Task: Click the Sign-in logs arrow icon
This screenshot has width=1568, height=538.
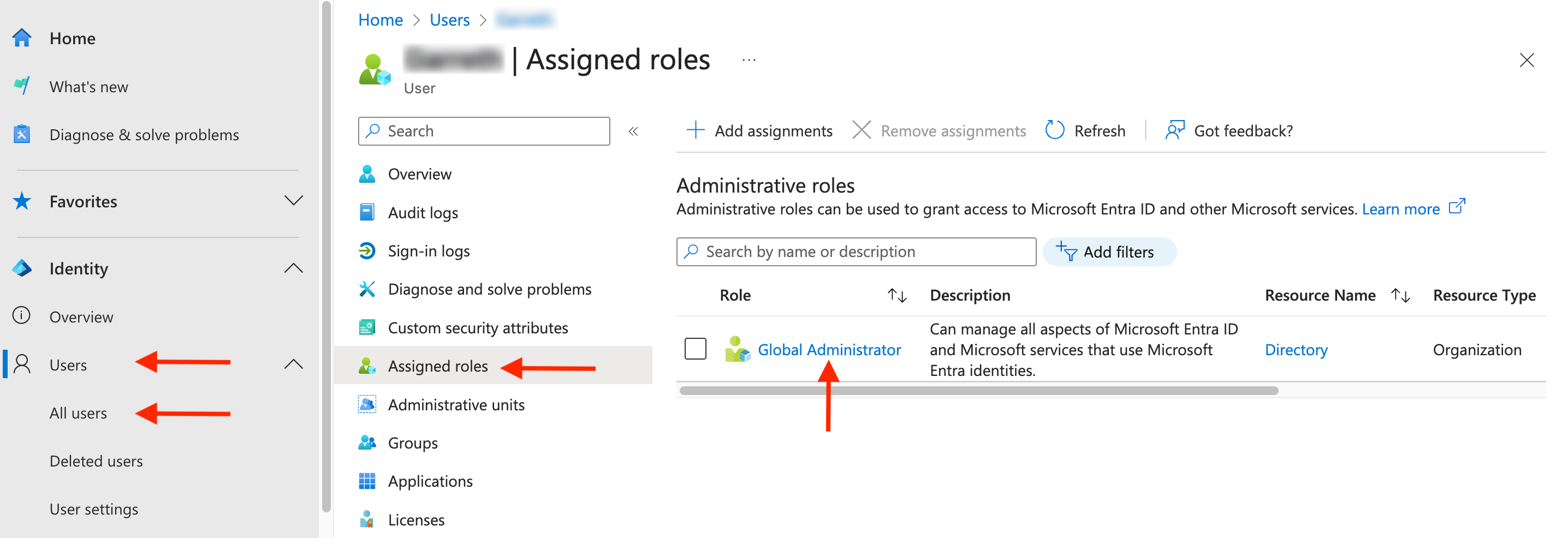Action: (x=367, y=250)
